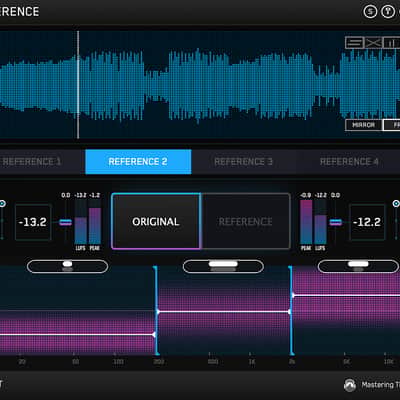The height and width of the screenshot is (400, 400).
Task: Click the low band stereo width pill
Action: pos(67,266)
